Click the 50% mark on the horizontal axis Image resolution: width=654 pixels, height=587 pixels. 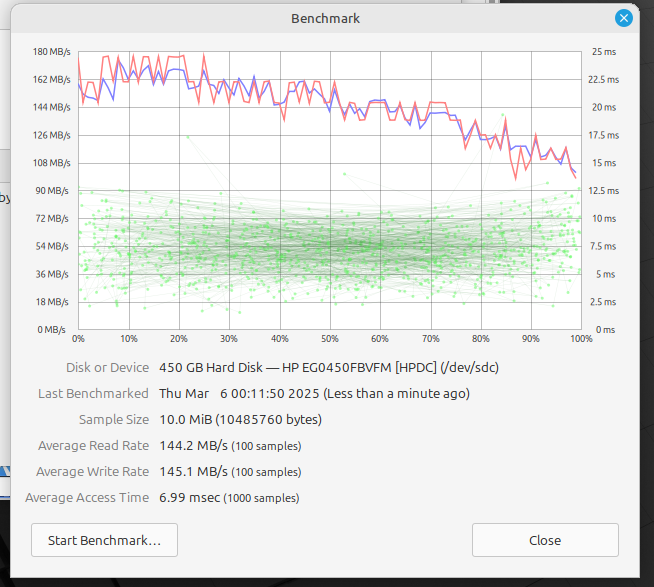click(330, 338)
